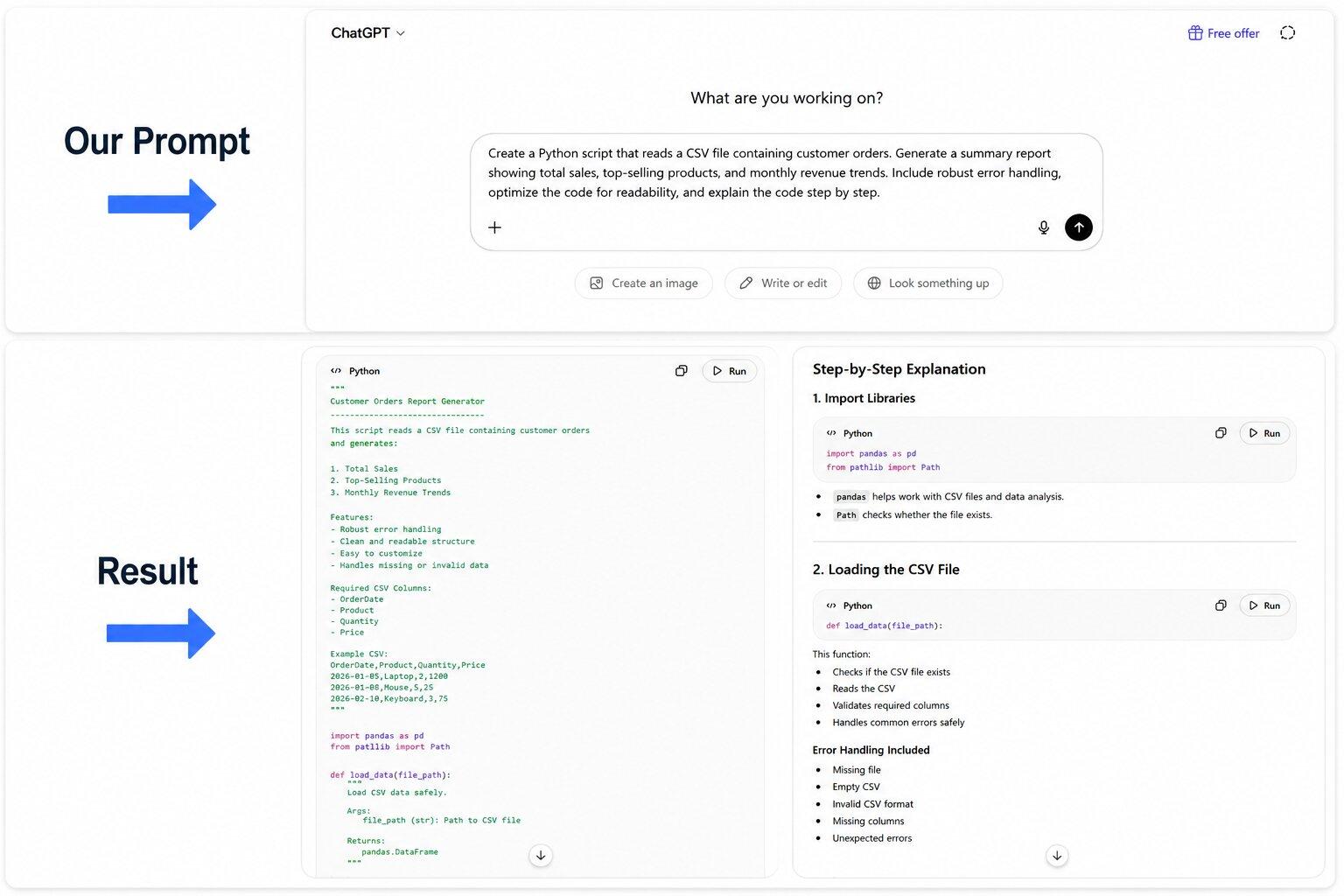The height and width of the screenshot is (896, 1344).
Task: Click the '2. Loading the CSV File' heading
Action: tap(885, 570)
